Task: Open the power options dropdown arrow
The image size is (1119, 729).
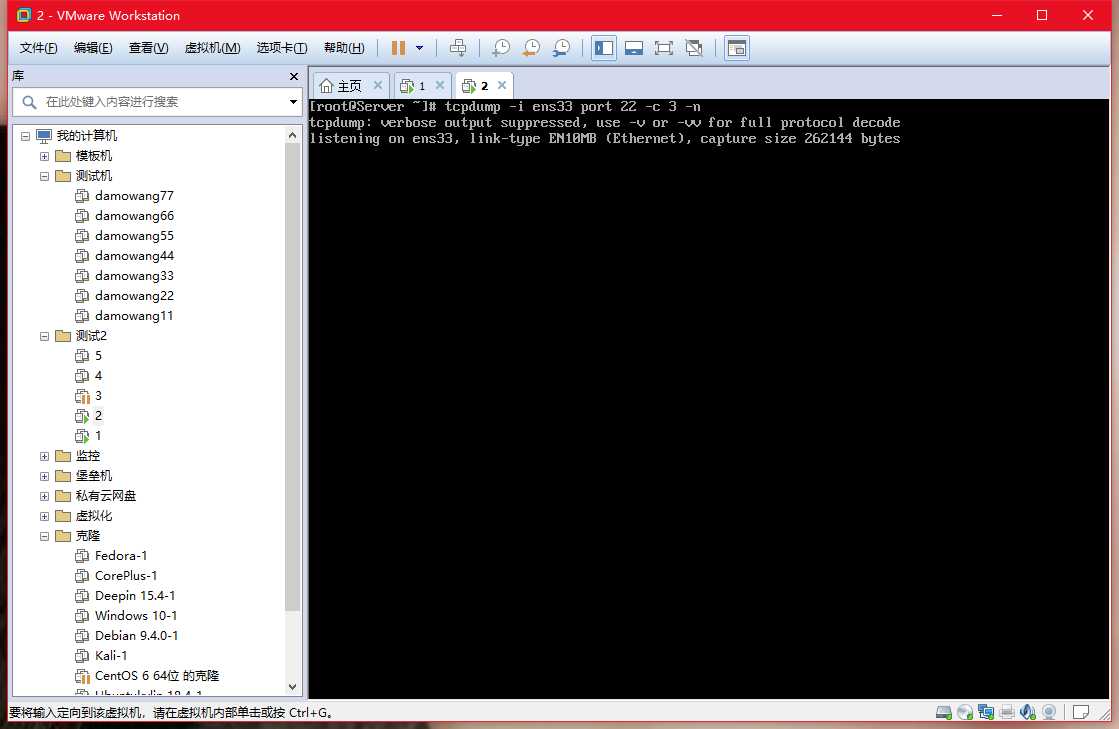Action: (420, 48)
